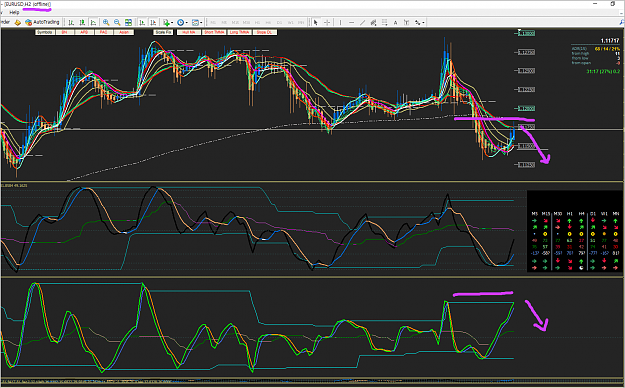Zoom in on the chart
Screen dimensions: 625x388
[106, 22]
